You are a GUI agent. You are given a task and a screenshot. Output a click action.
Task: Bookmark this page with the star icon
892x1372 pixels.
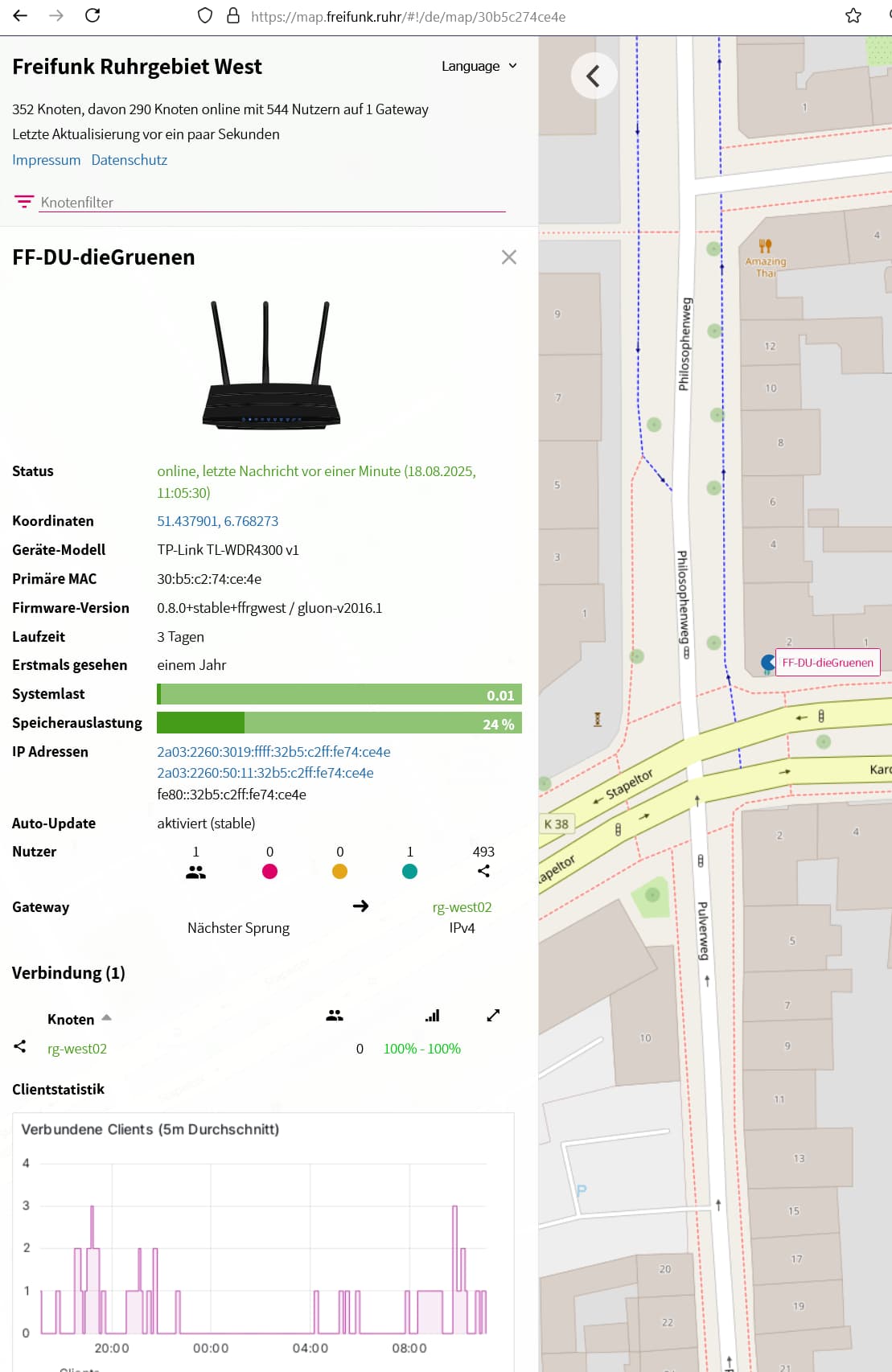pos(853,16)
